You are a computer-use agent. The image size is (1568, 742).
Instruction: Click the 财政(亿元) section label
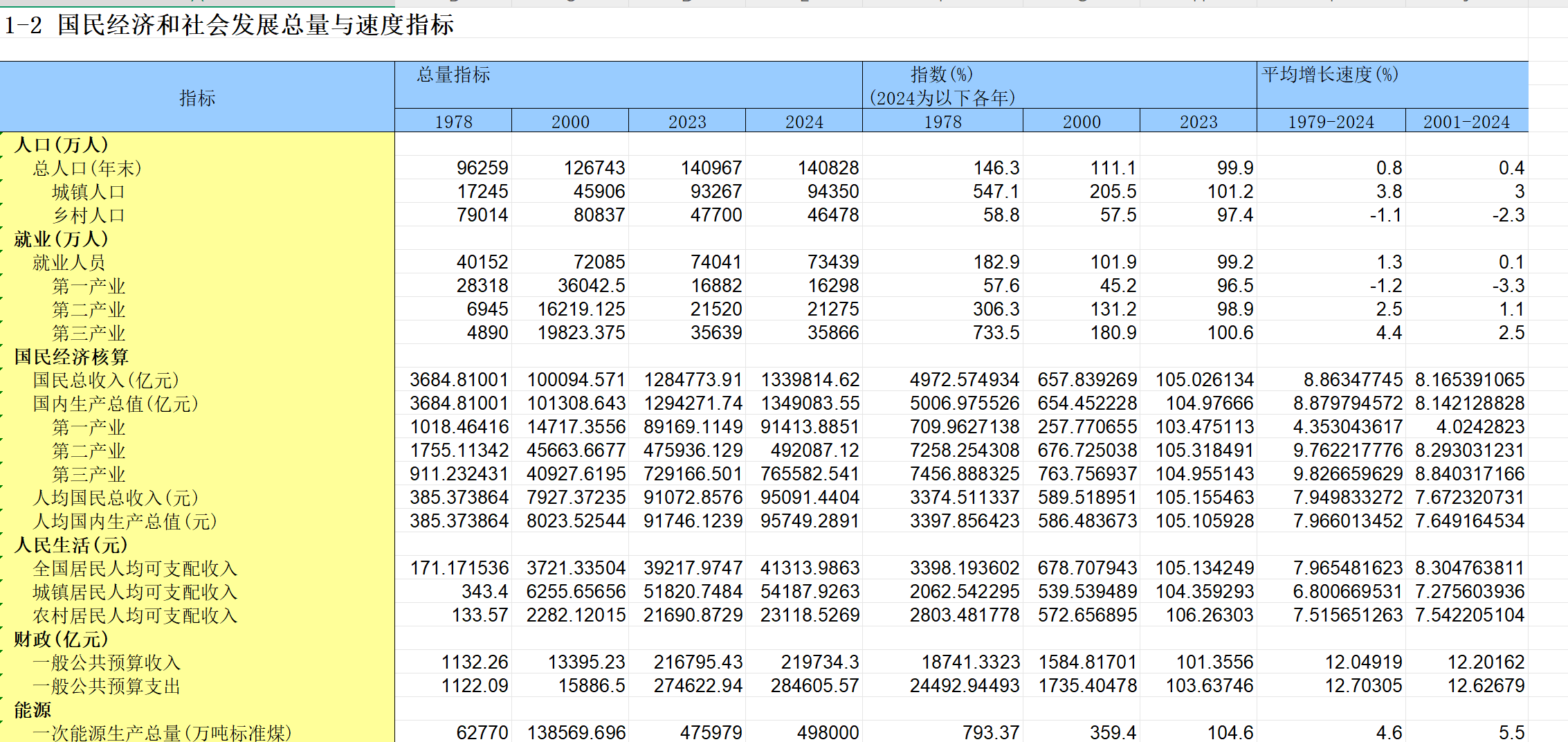pyautogui.click(x=62, y=639)
